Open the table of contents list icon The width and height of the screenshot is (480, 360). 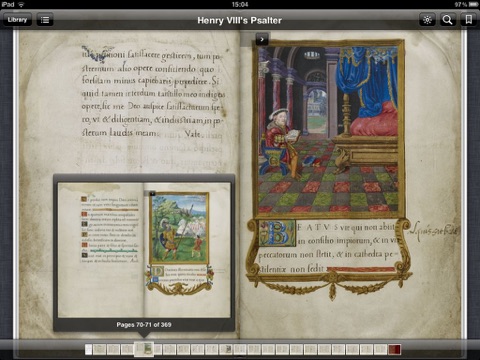45,20
